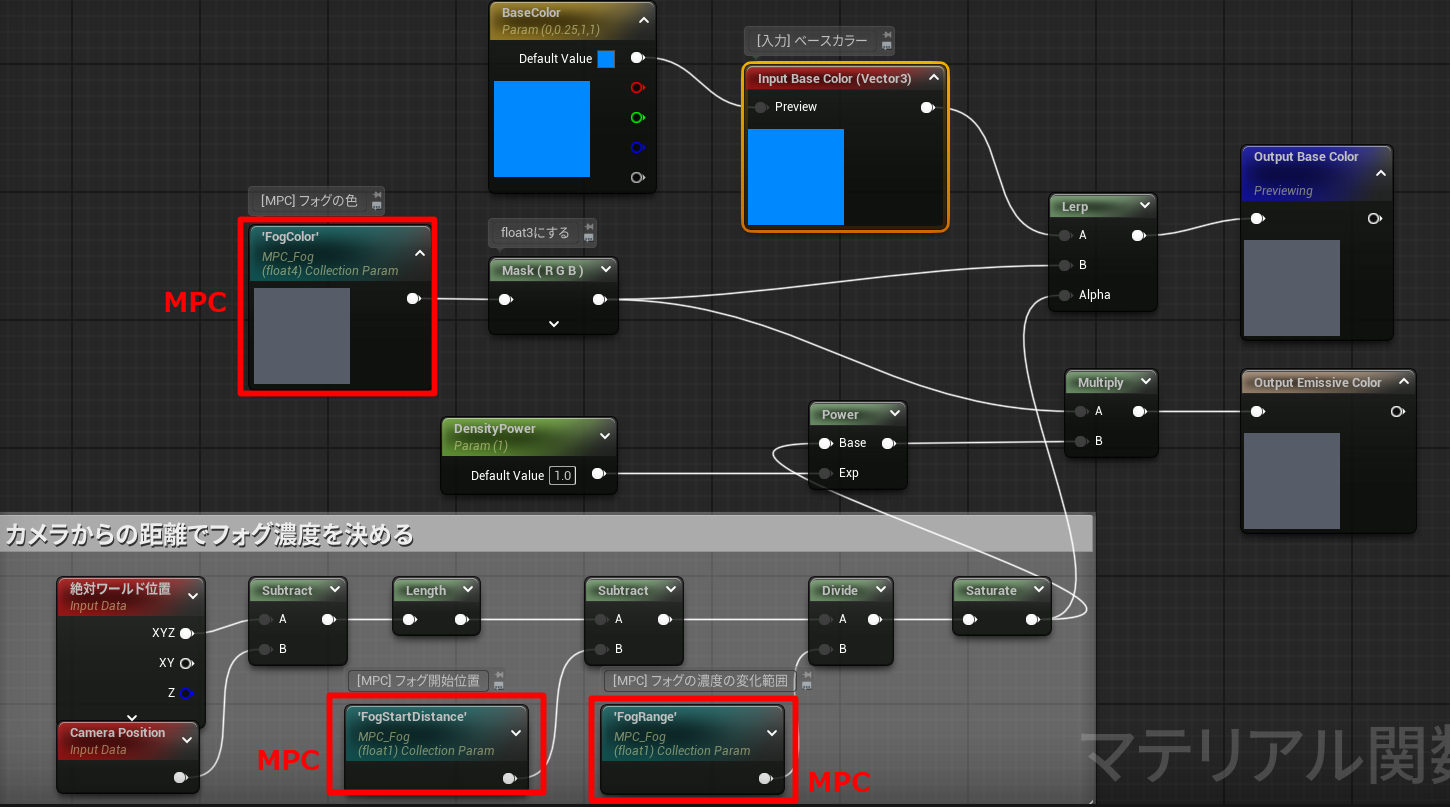Screen dimensions: 1450x807
Task: Toggle visibility of float3にする comment bubble
Action: click(x=588, y=238)
